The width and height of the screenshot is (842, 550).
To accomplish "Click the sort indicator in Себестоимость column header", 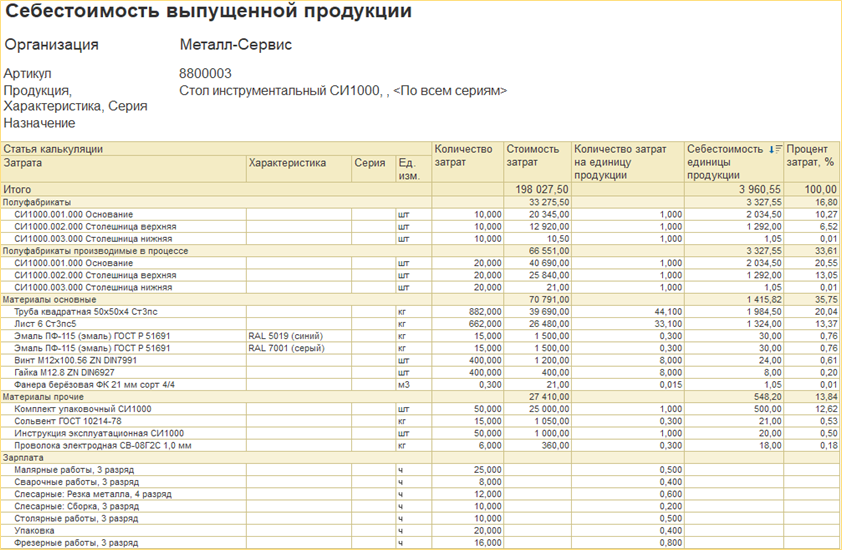I will coord(775,149).
